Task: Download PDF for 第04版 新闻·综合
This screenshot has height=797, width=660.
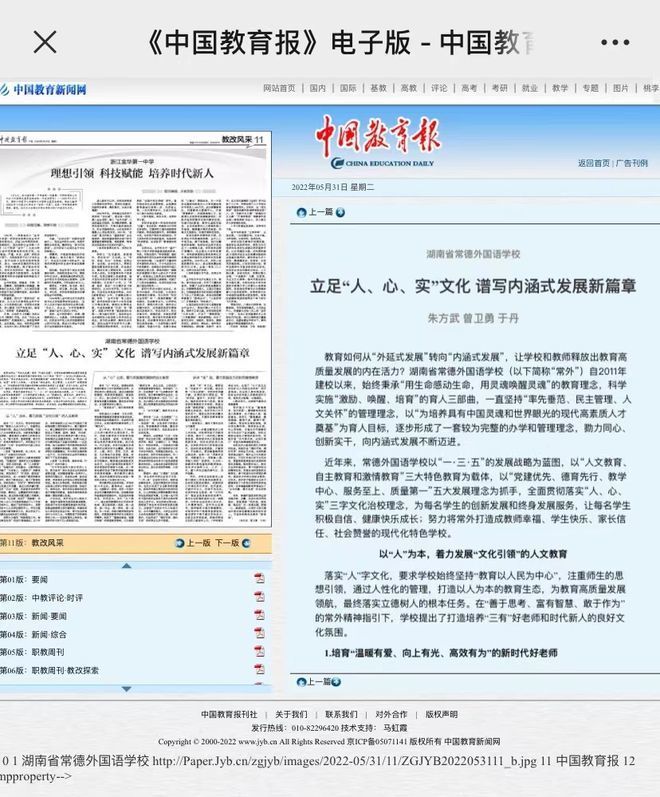Action: click(x=259, y=633)
